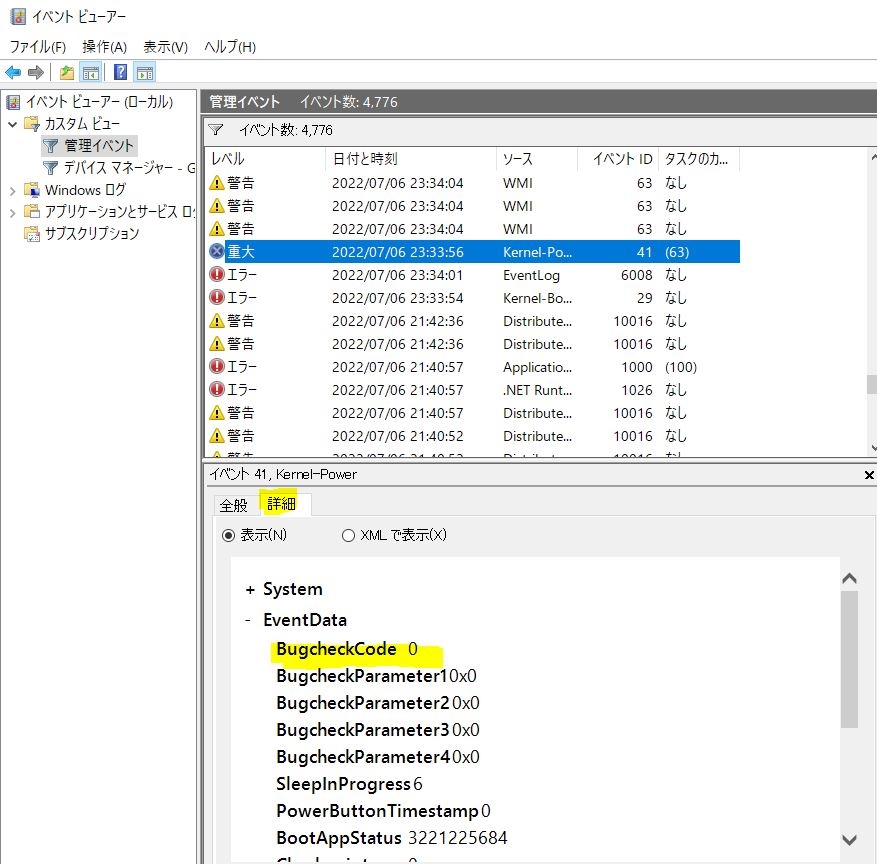Click the Windows Logs folder icon
Image resolution: width=877 pixels, height=864 pixels.
32,190
